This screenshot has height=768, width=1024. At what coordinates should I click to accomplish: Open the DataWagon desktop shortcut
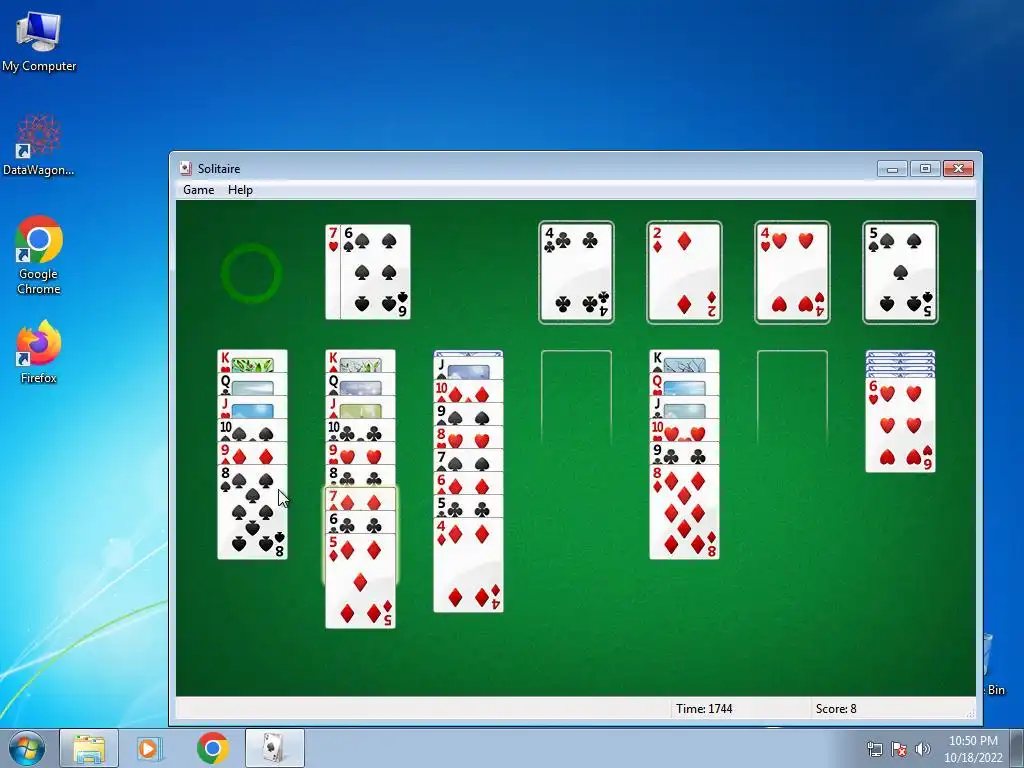click(x=39, y=145)
